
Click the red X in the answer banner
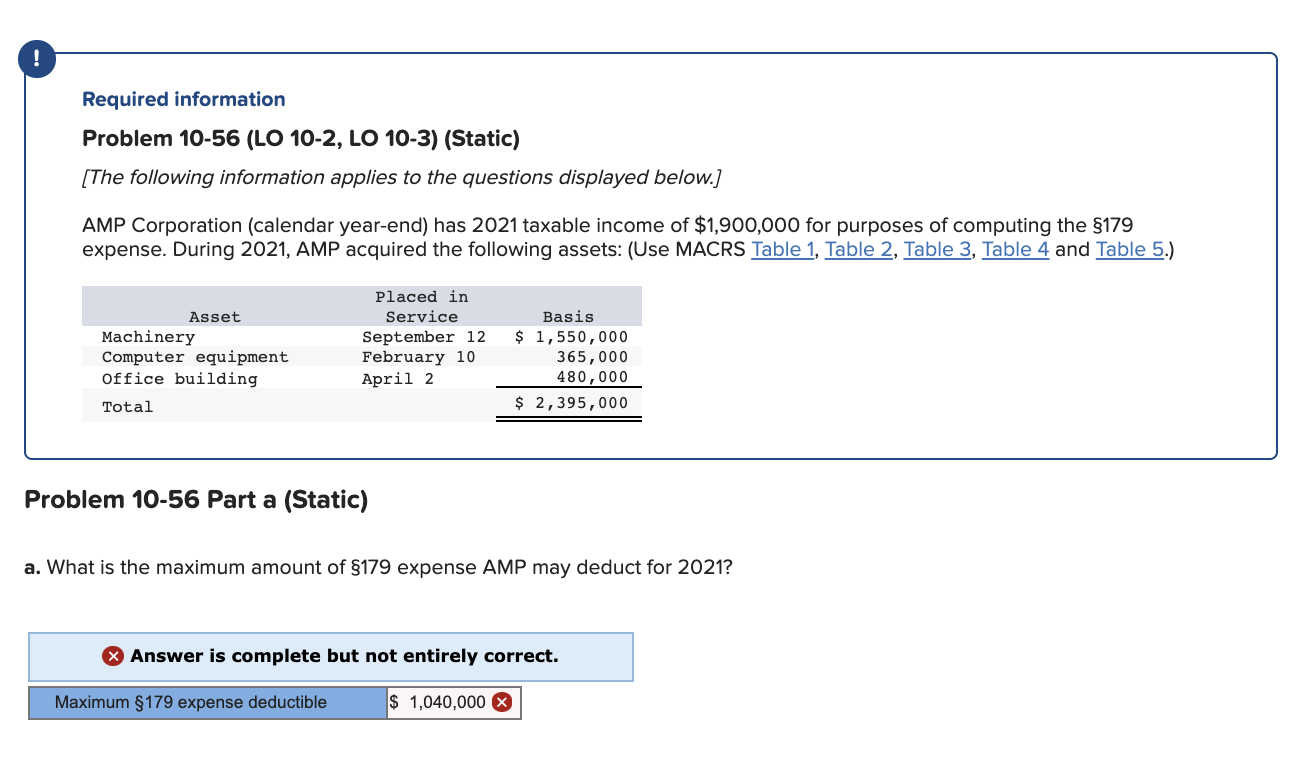[112, 656]
